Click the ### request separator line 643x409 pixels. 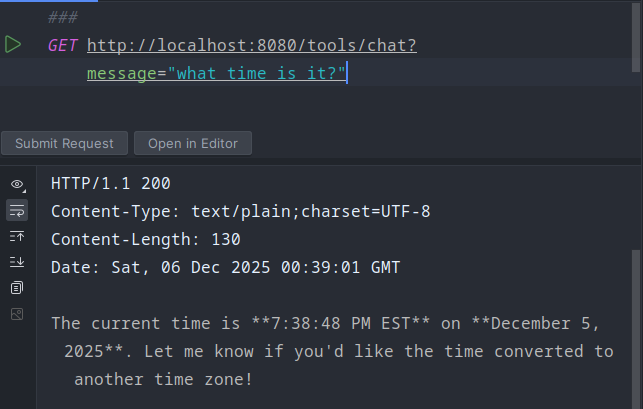62,18
